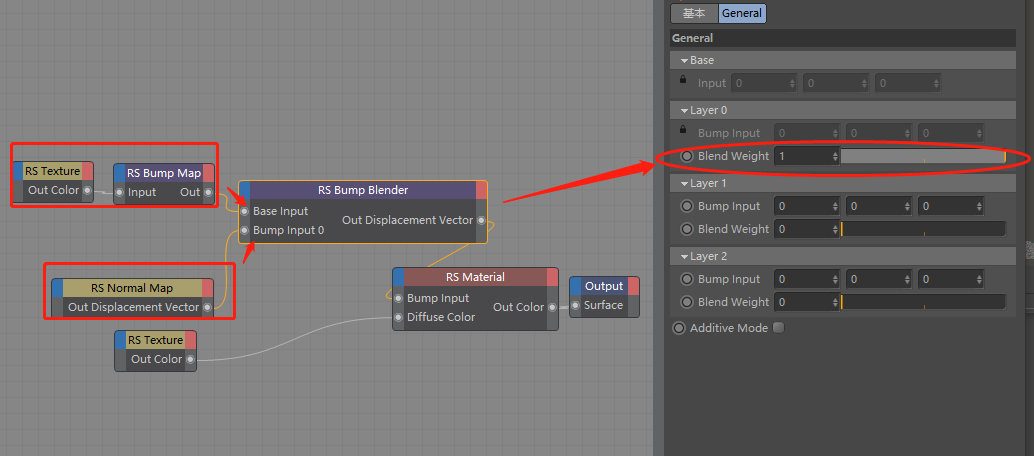Step Layer 0 Blend Weight value arrows
The width and height of the screenshot is (1034, 456).
point(836,156)
